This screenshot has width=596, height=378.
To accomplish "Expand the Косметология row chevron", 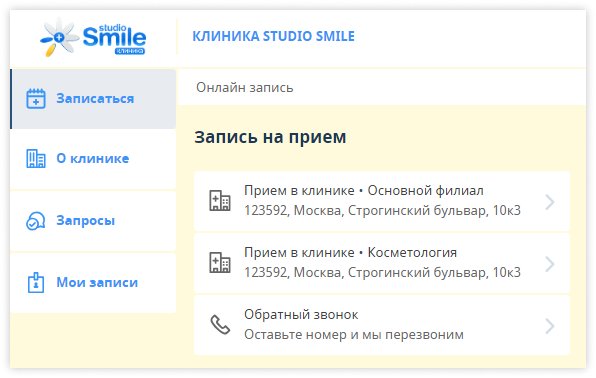I will click(x=550, y=264).
